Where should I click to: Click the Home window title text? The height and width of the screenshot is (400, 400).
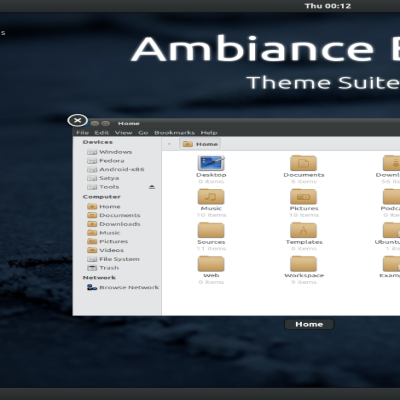(x=129, y=123)
